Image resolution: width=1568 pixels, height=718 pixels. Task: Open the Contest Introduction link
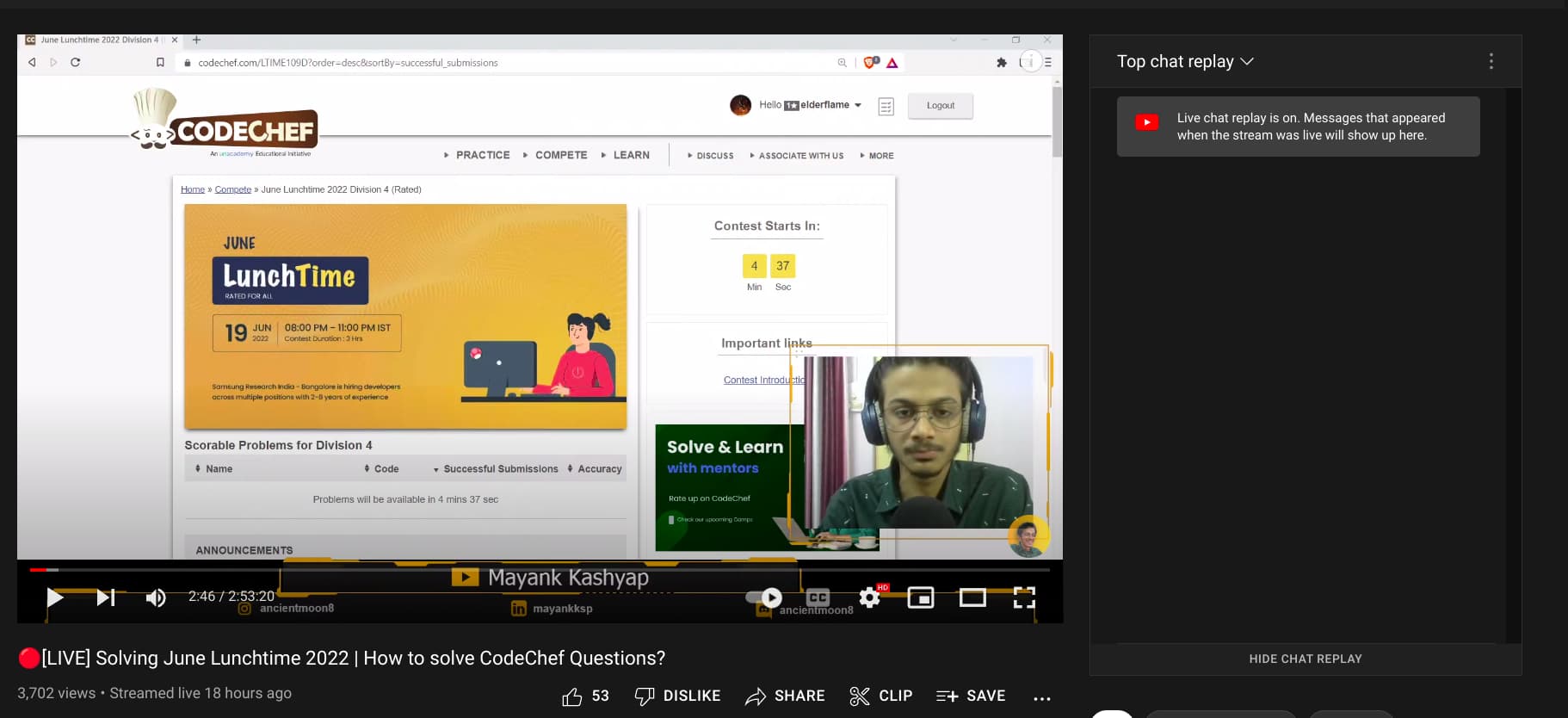pos(764,380)
